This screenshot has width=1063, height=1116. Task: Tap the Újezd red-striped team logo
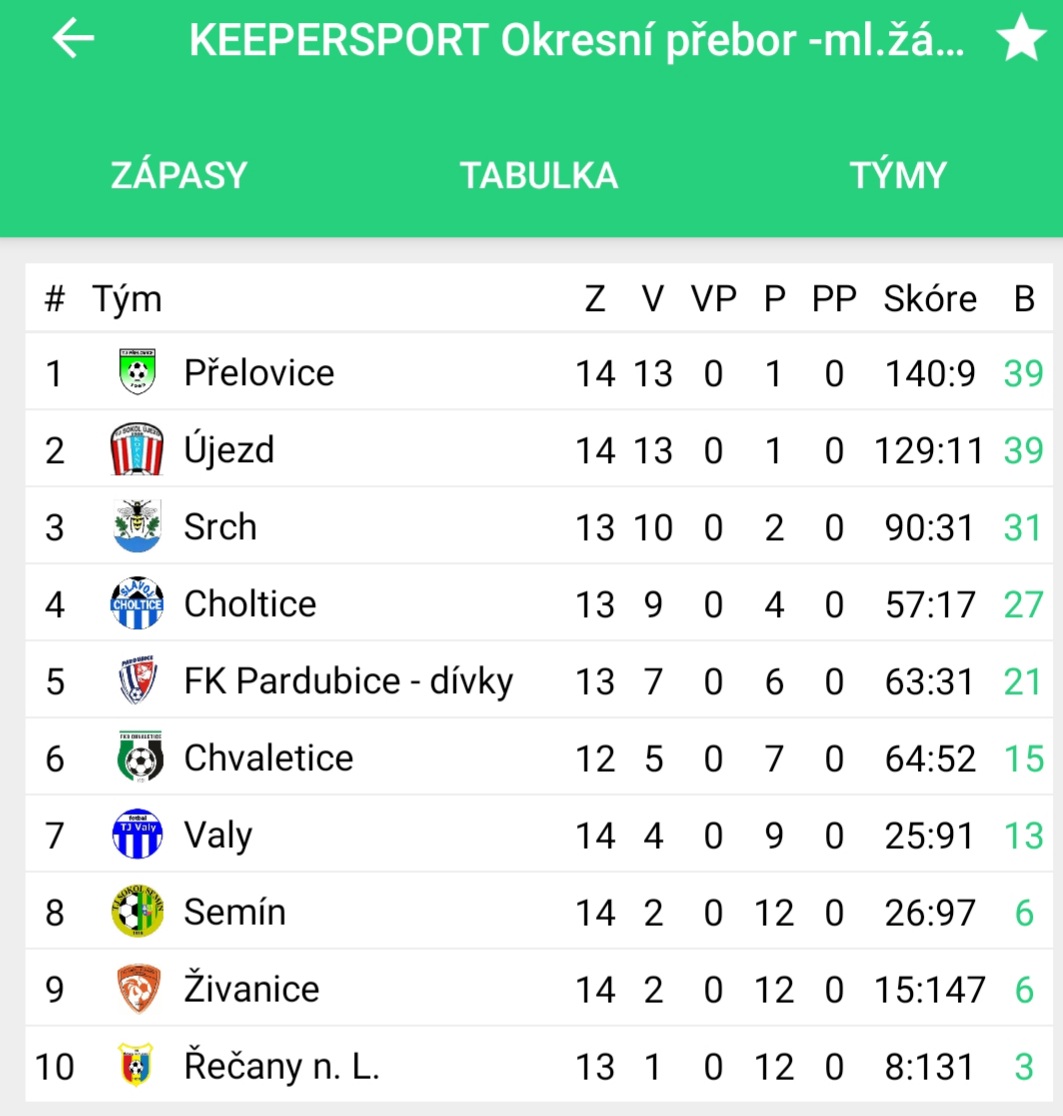(137, 449)
